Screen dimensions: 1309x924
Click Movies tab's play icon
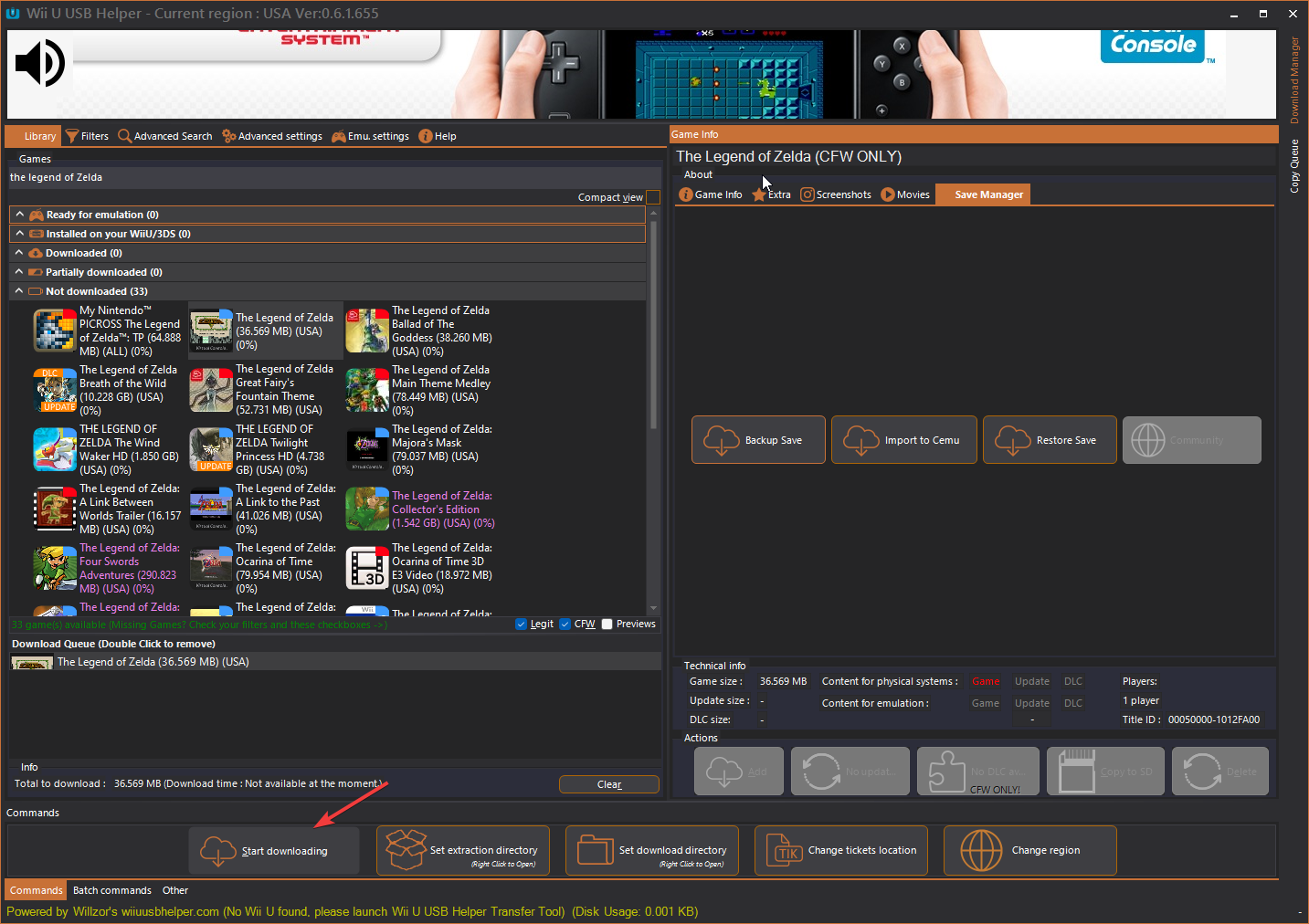[x=888, y=194]
